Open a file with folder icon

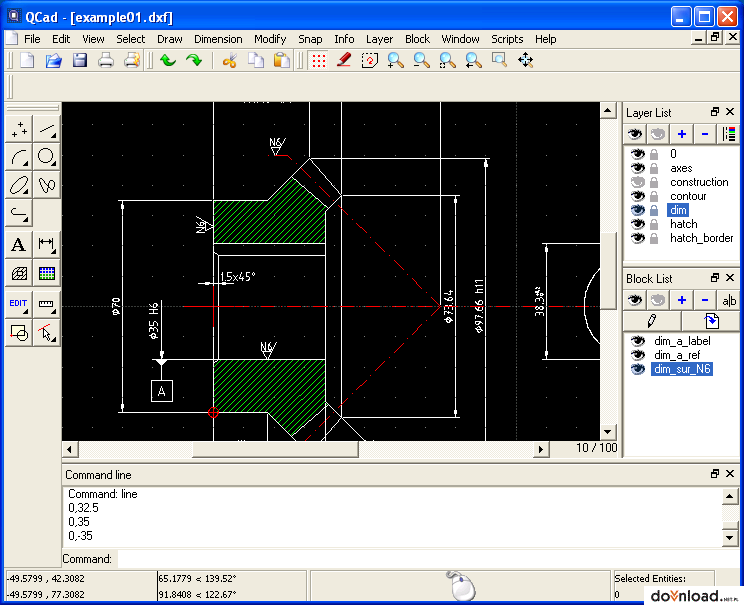point(54,60)
